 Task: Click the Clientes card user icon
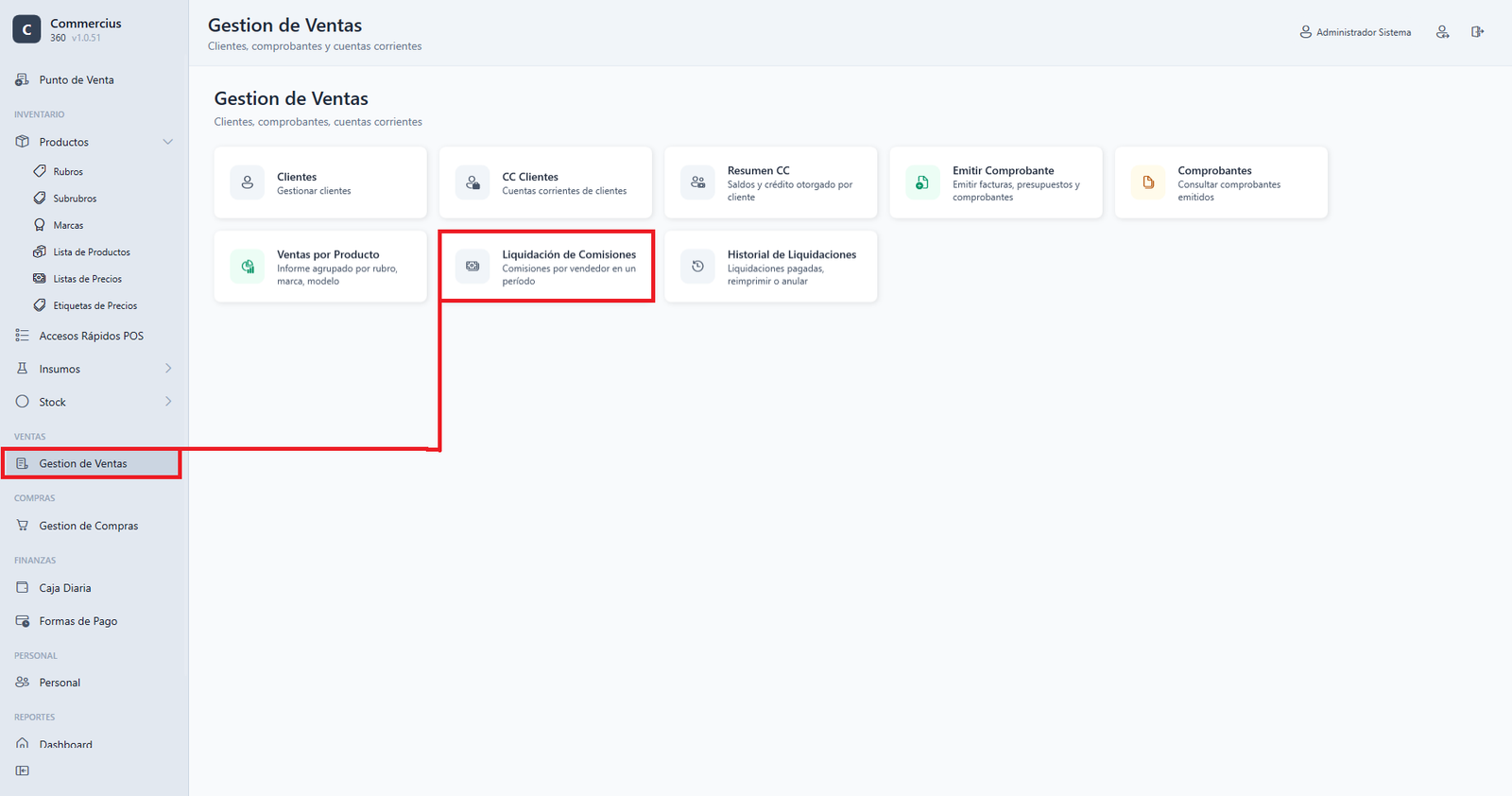pos(248,182)
